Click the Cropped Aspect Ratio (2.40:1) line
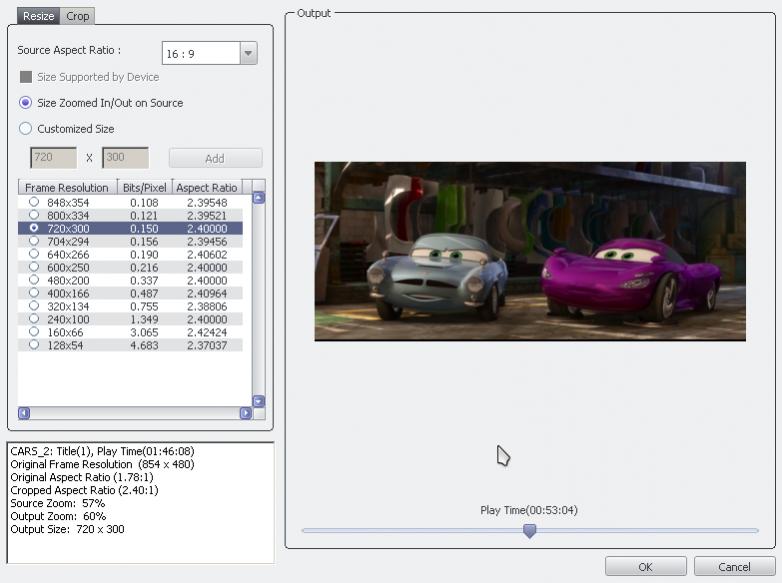 (84, 490)
